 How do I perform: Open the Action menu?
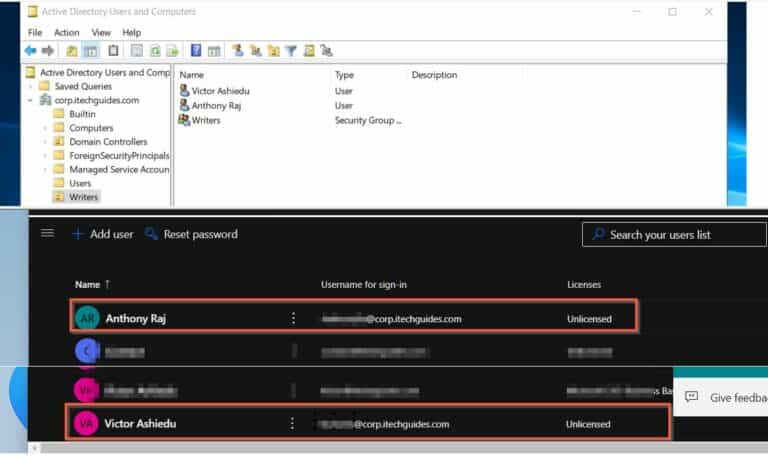[67, 32]
